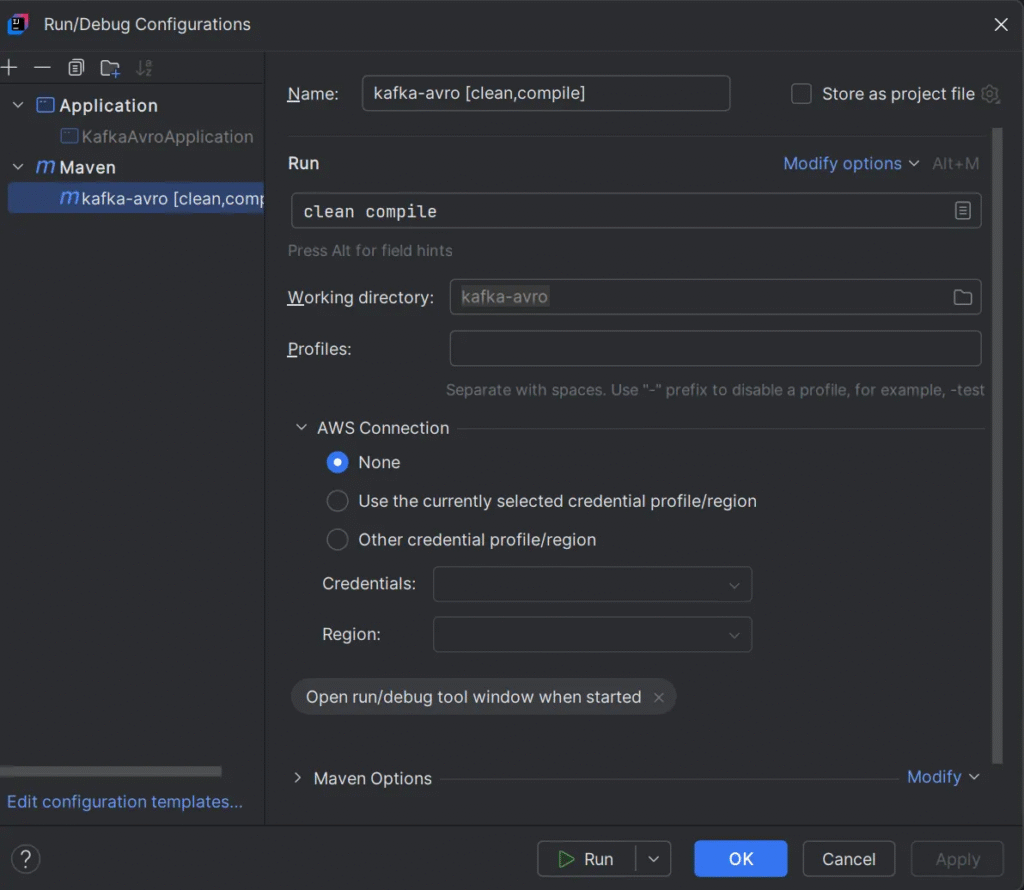
Task: Click the Copy Configuration icon
Action: click(x=76, y=68)
